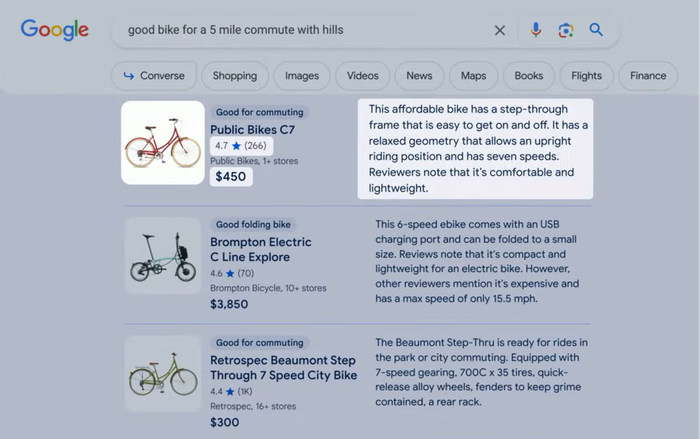
Task: Click the 4.7 star rating for Public Bikes
Action: (x=242, y=146)
